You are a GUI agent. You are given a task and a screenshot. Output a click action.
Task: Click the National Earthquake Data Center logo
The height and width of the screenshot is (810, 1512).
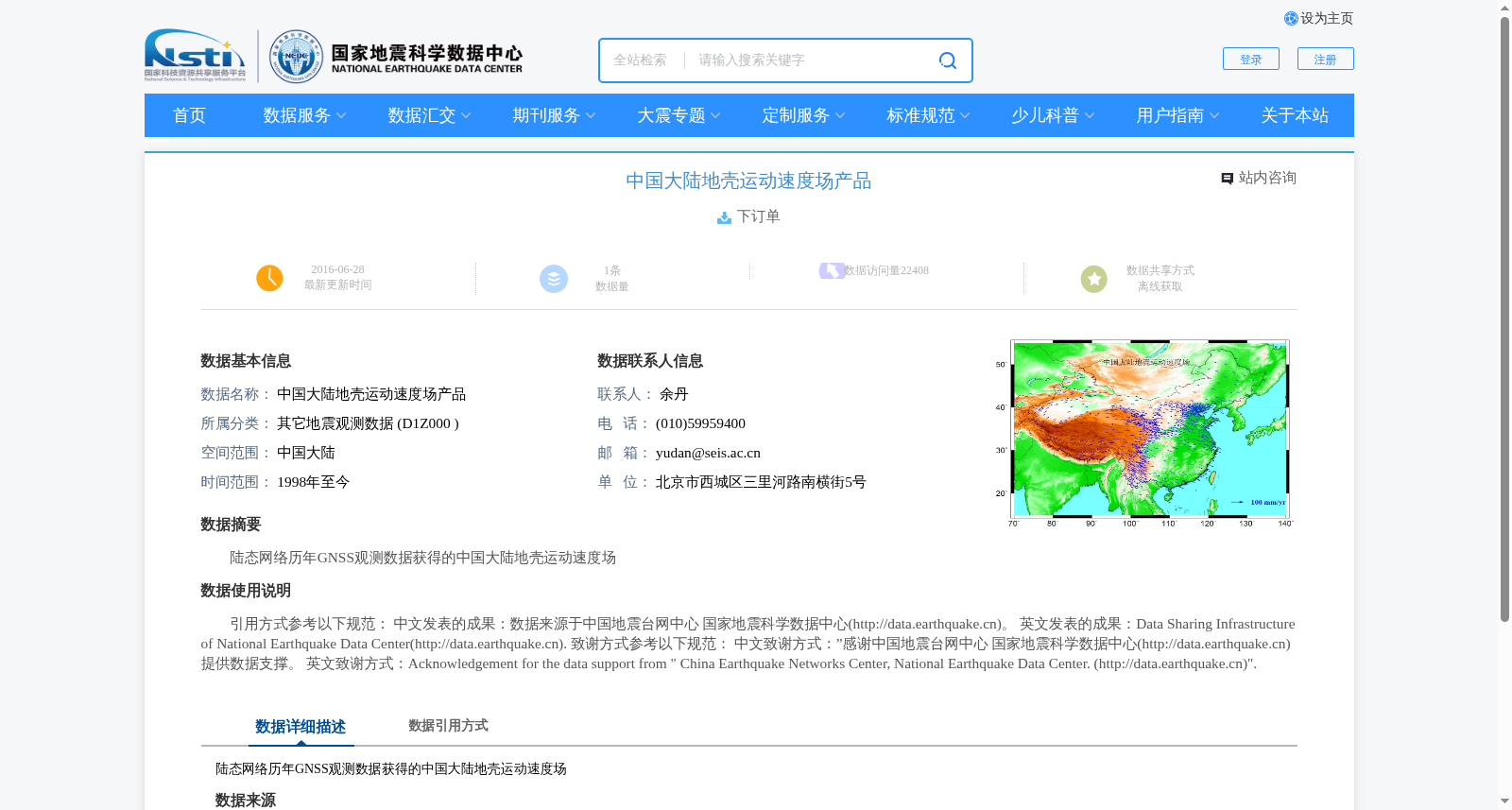396,57
